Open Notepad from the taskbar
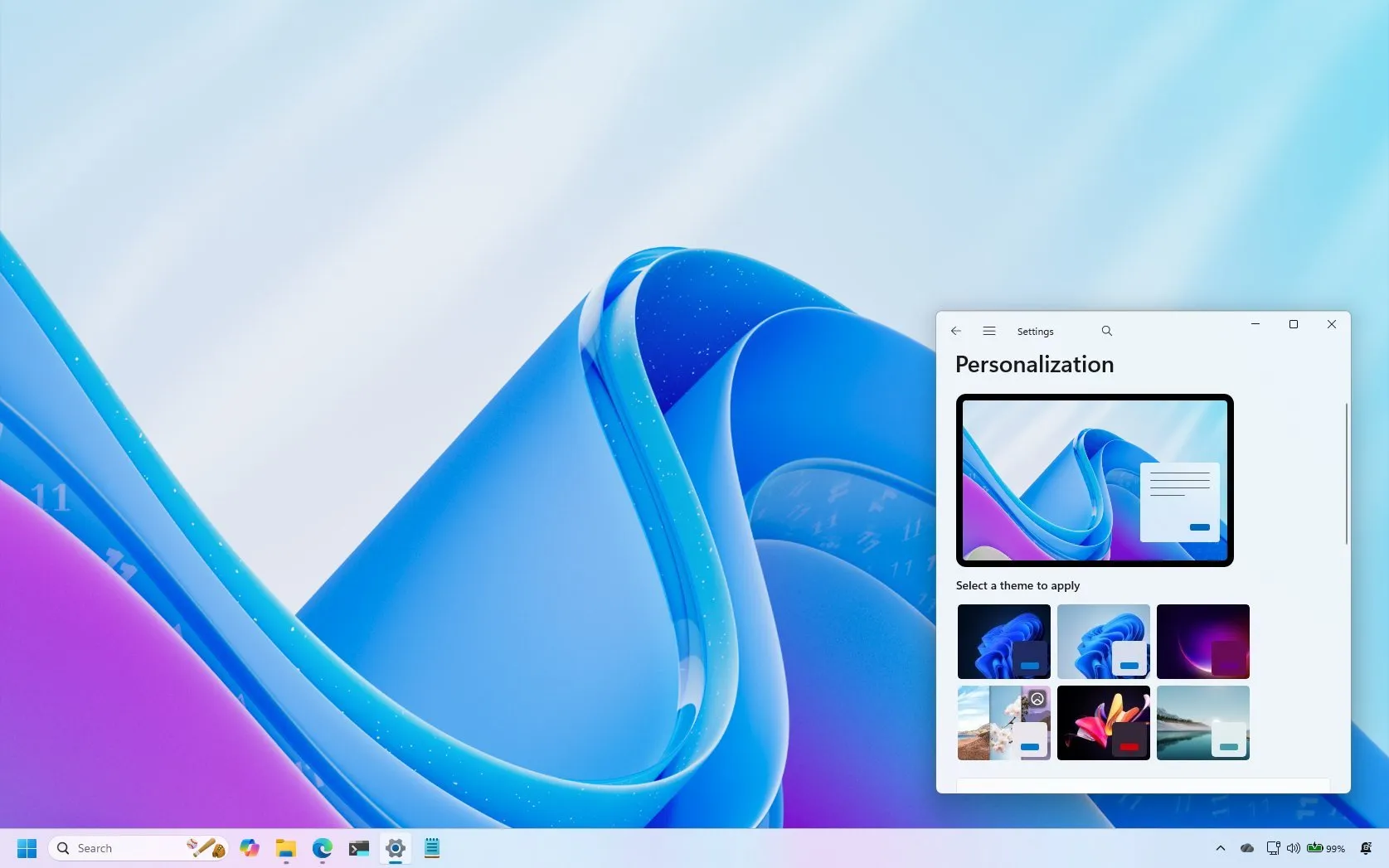 pyautogui.click(x=431, y=848)
